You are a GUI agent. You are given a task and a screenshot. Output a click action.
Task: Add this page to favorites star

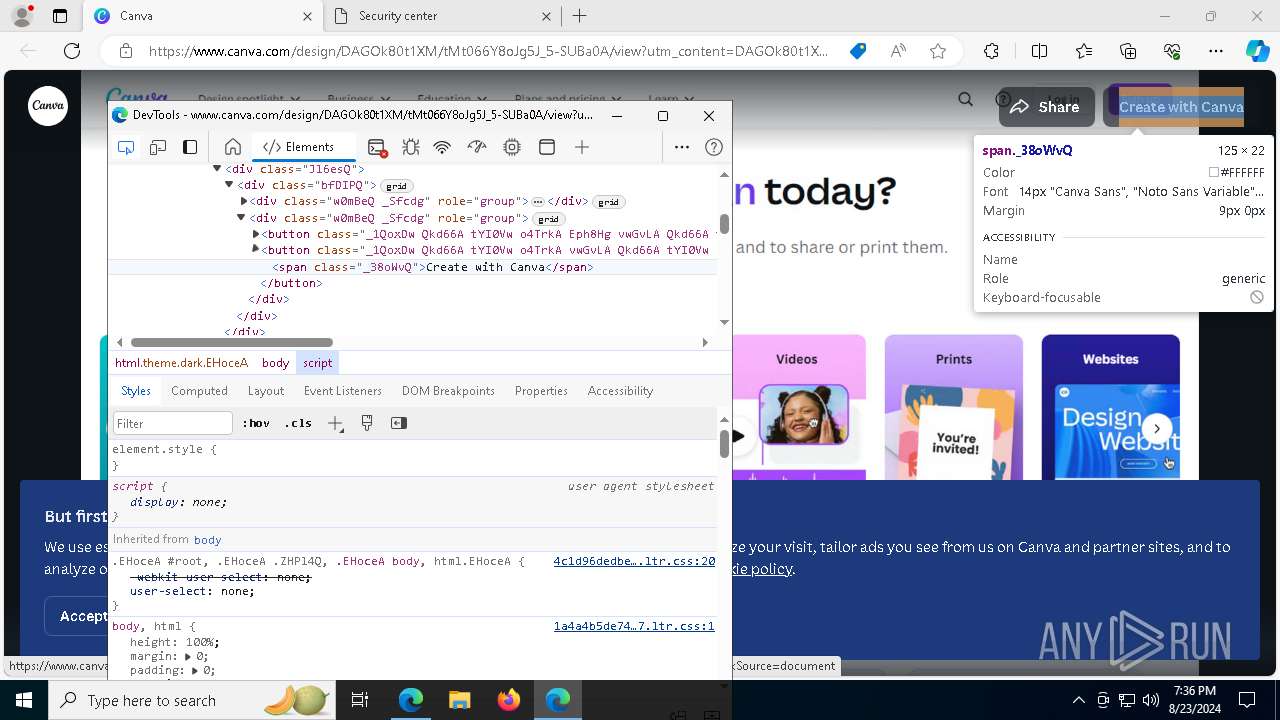pyautogui.click(x=938, y=51)
